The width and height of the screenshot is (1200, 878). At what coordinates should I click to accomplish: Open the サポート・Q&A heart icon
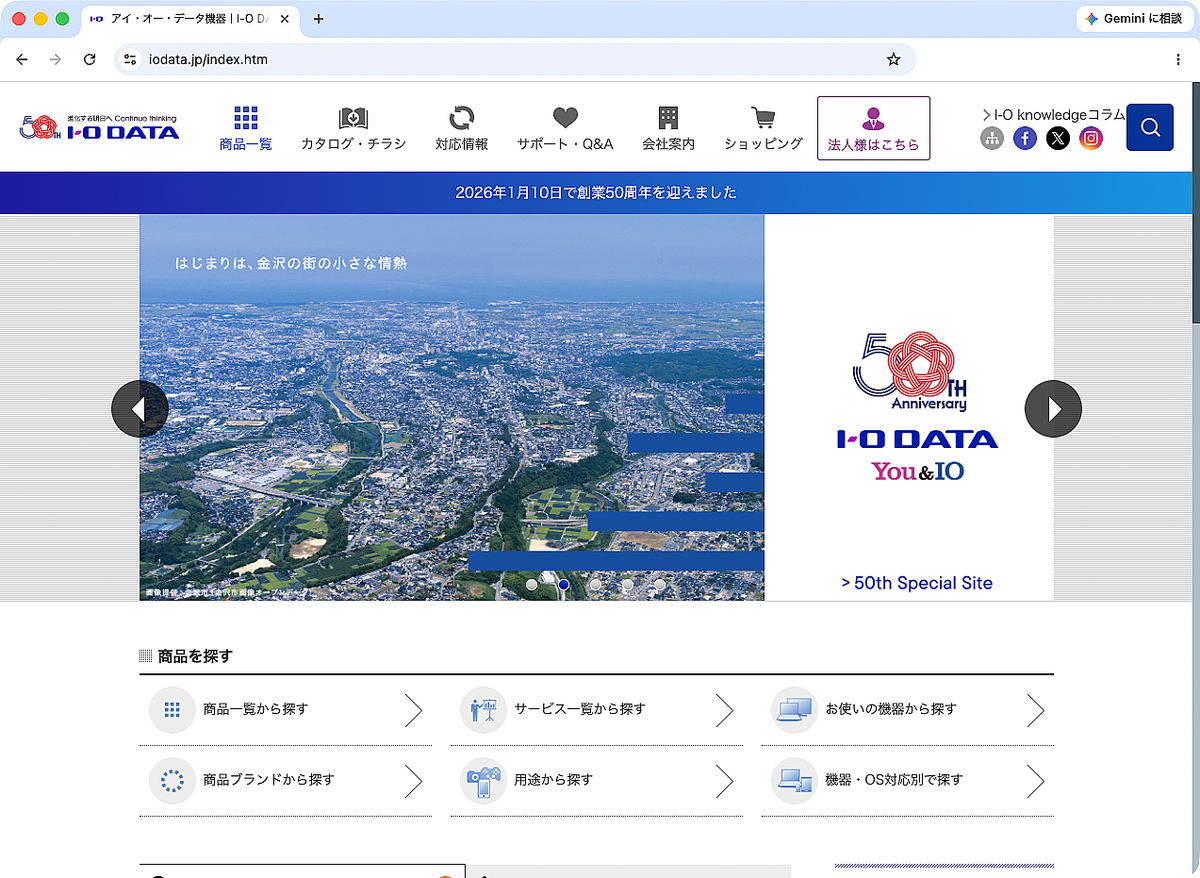(565, 118)
